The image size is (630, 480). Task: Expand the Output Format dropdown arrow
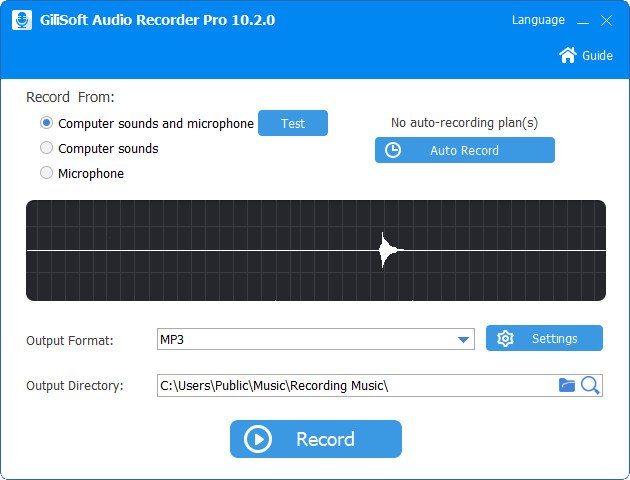(464, 340)
